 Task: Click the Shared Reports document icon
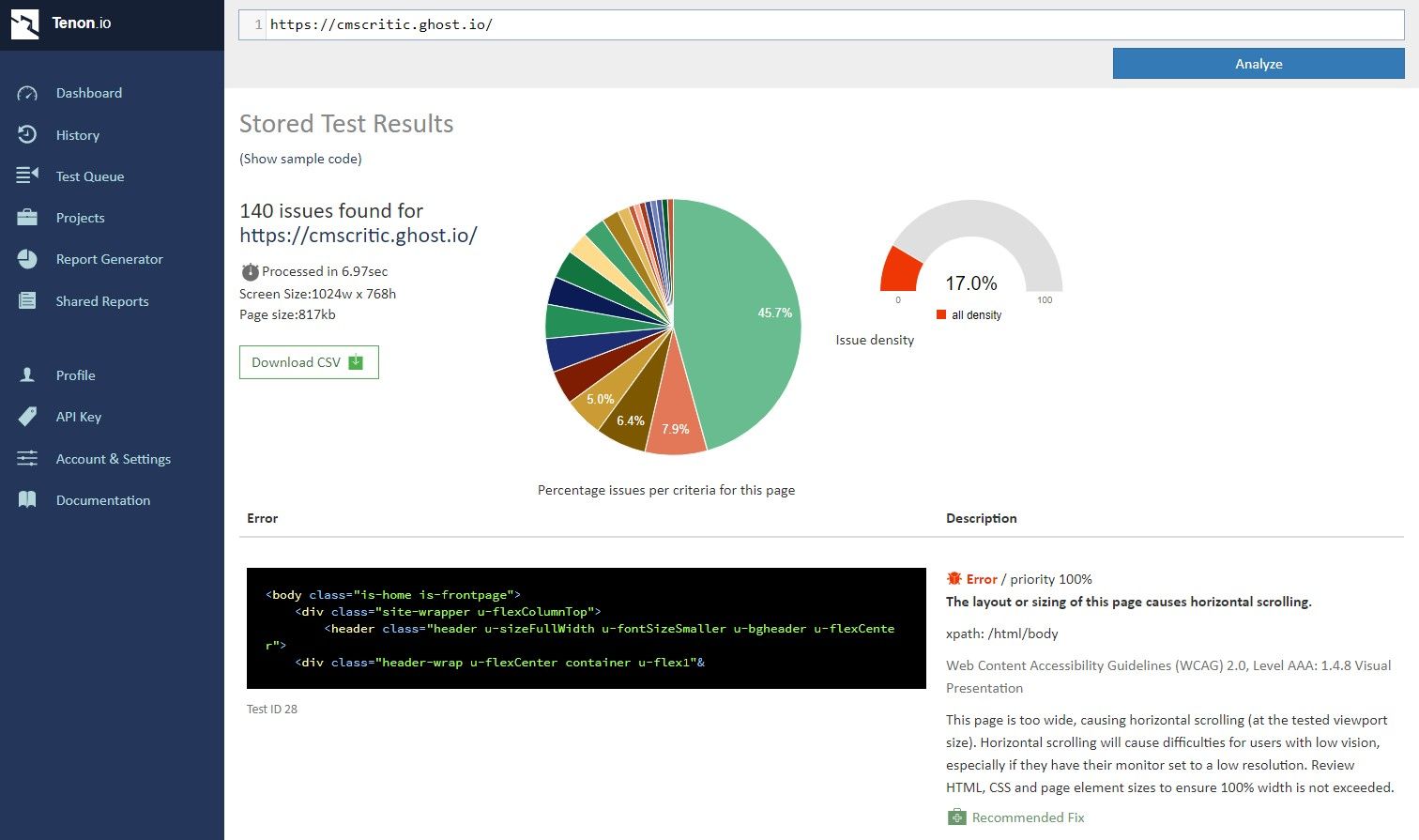[27, 300]
